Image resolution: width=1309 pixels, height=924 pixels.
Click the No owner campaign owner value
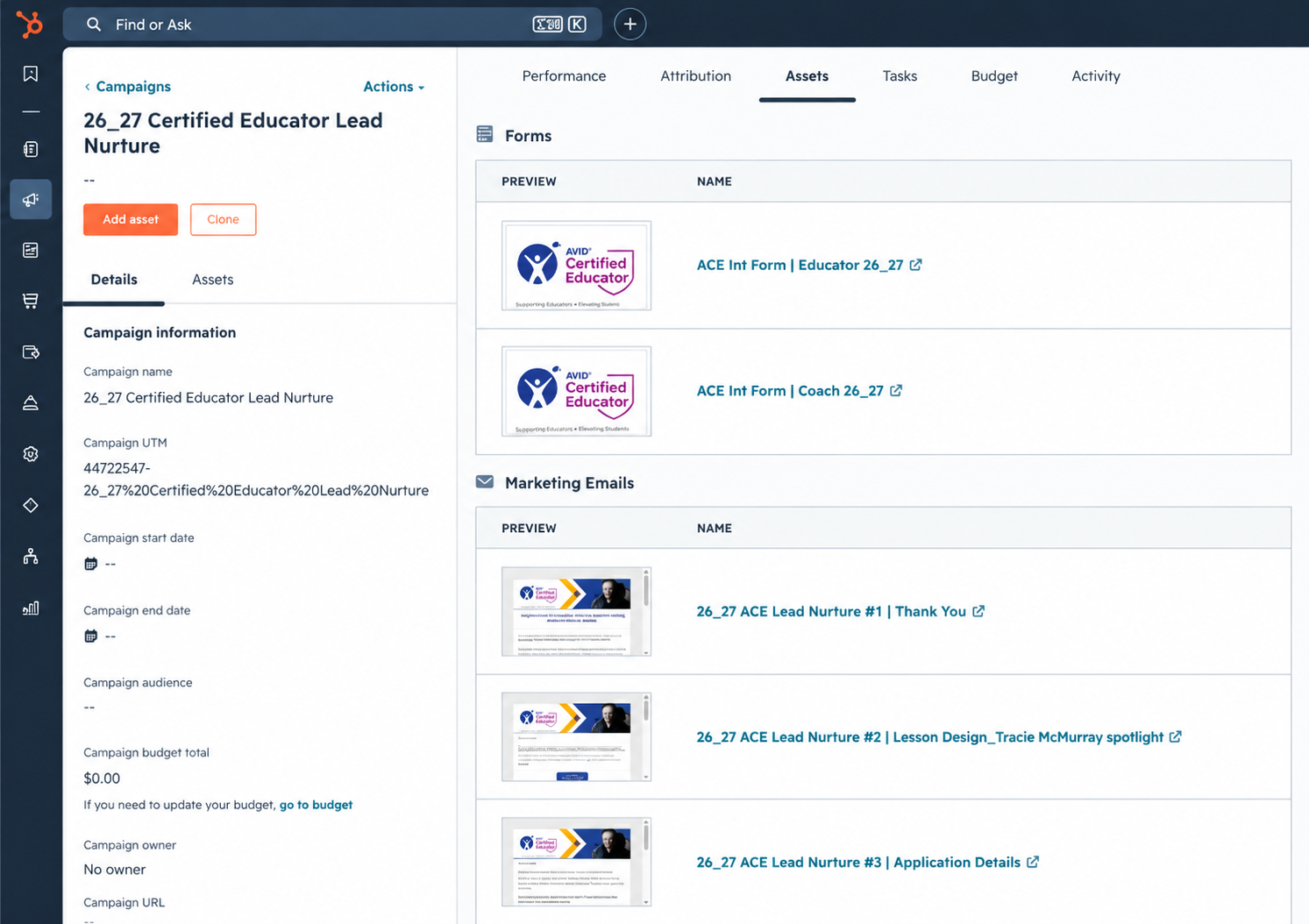click(115, 870)
